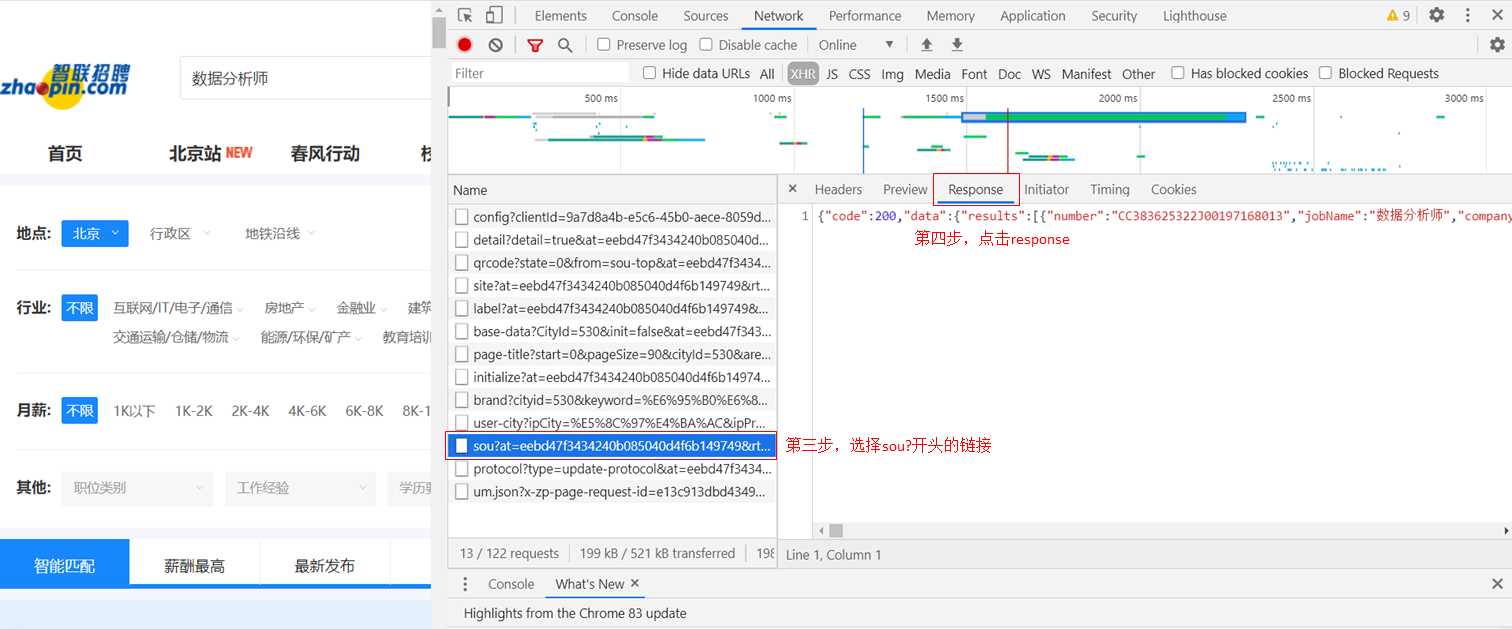Switch to the Preview tab

[x=904, y=189]
